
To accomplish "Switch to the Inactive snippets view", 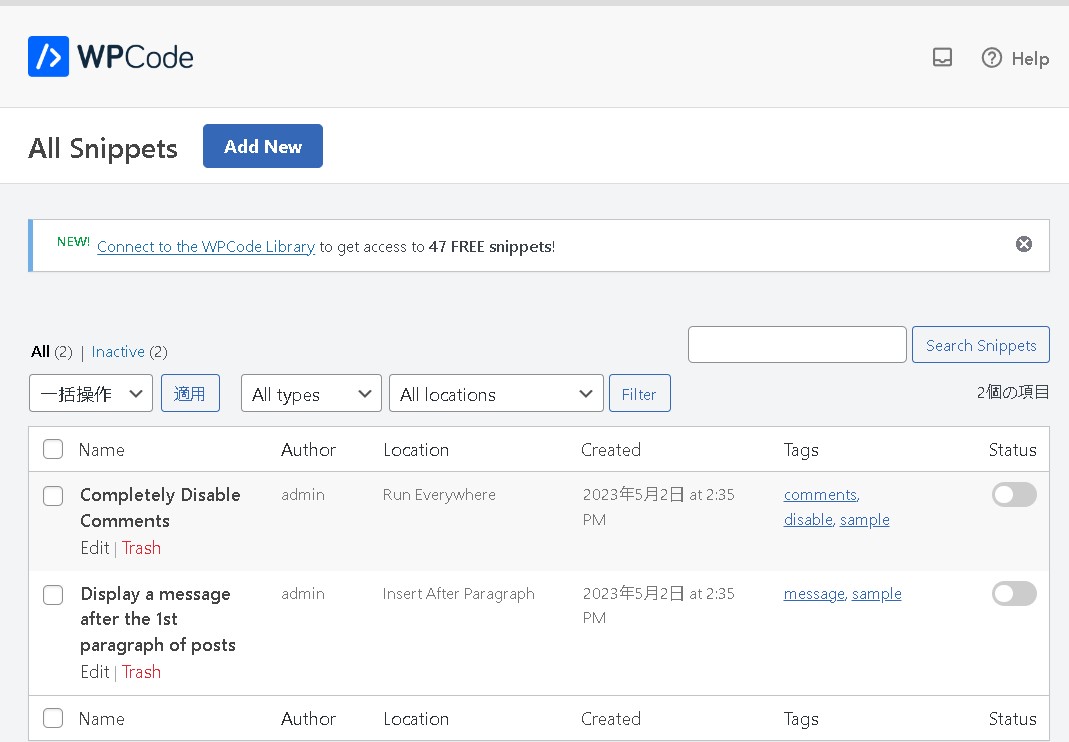I will (x=120, y=351).
